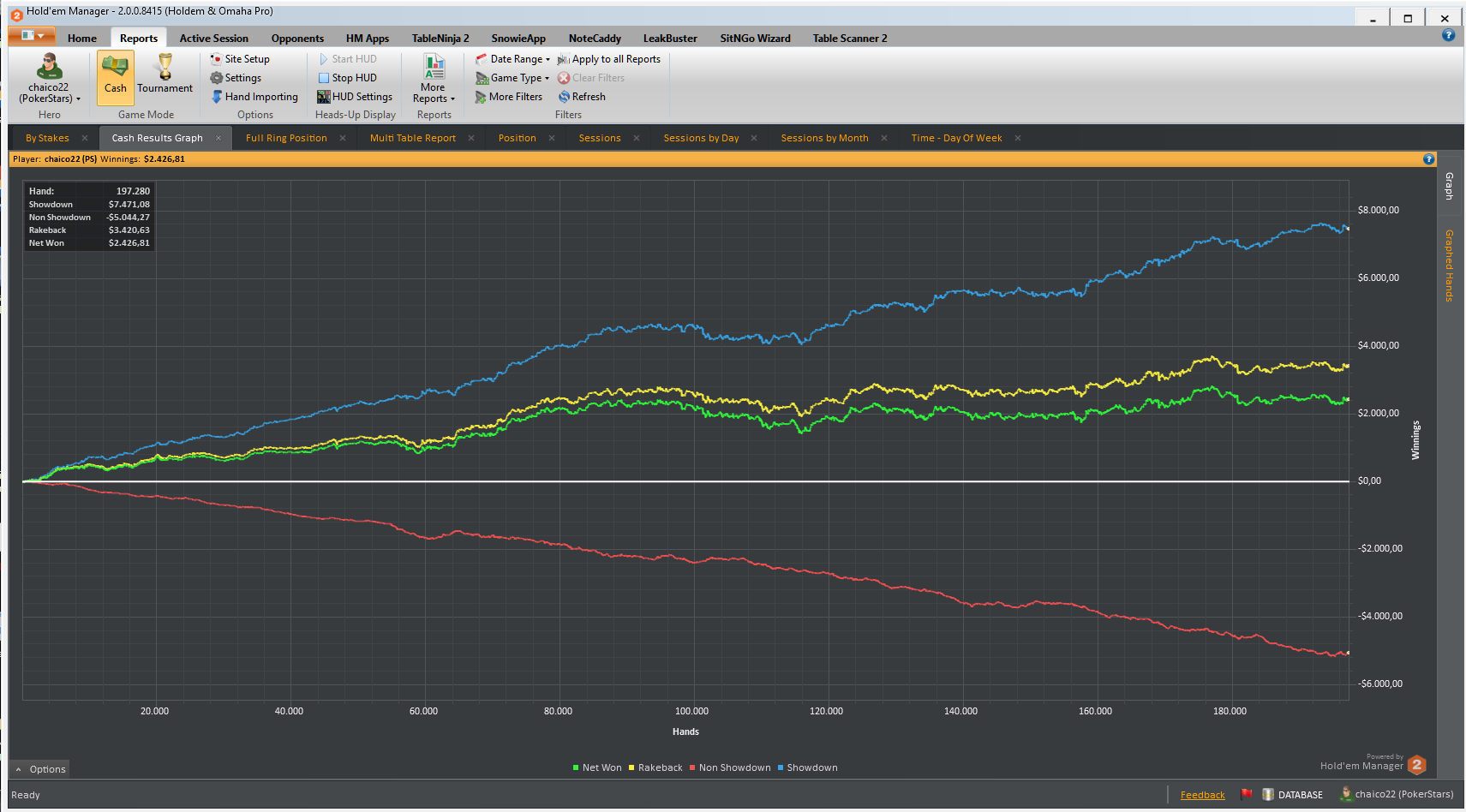Switch to the Home ribbon tab
Image resolution: width=1466 pixels, height=812 pixels.
point(82,39)
